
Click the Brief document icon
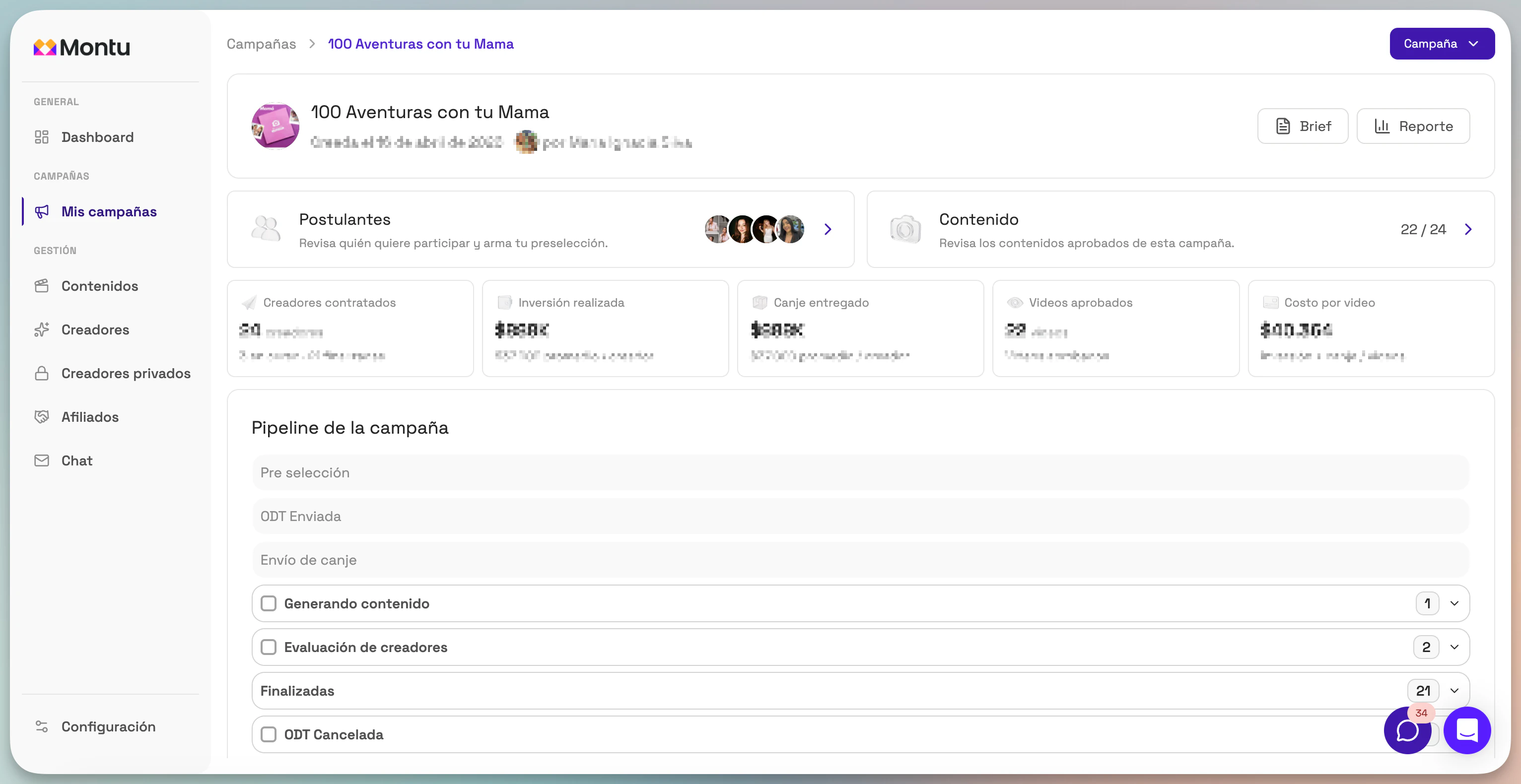pos(1283,126)
